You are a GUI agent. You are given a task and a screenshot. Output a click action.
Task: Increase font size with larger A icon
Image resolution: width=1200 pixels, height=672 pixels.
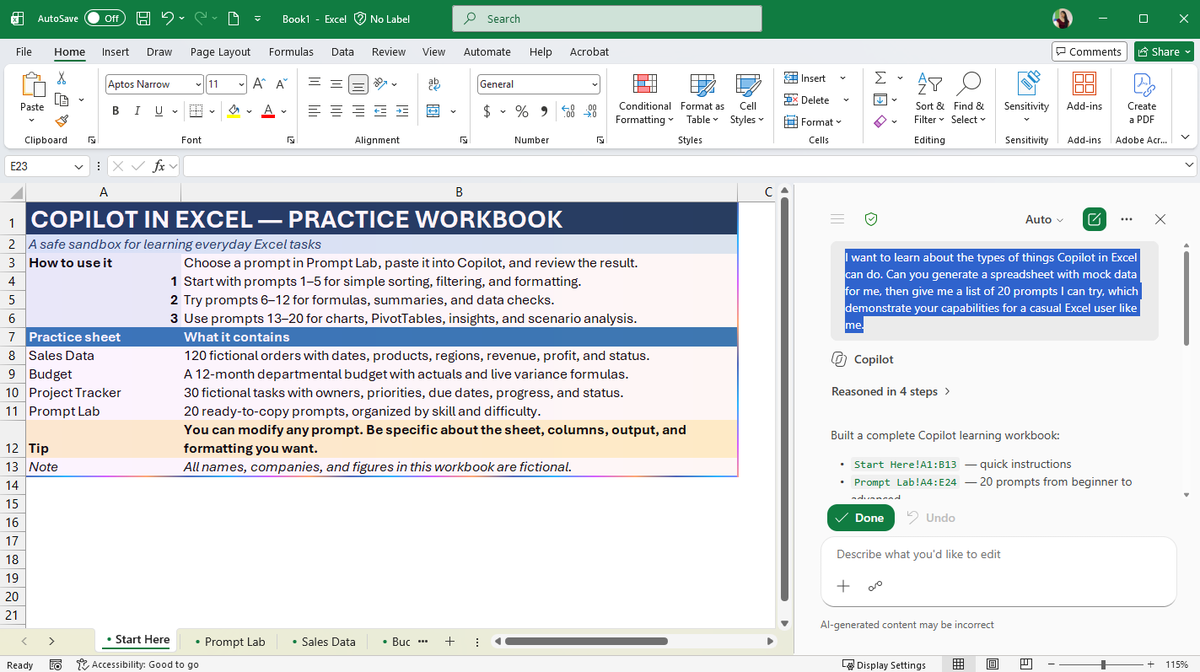pos(258,84)
